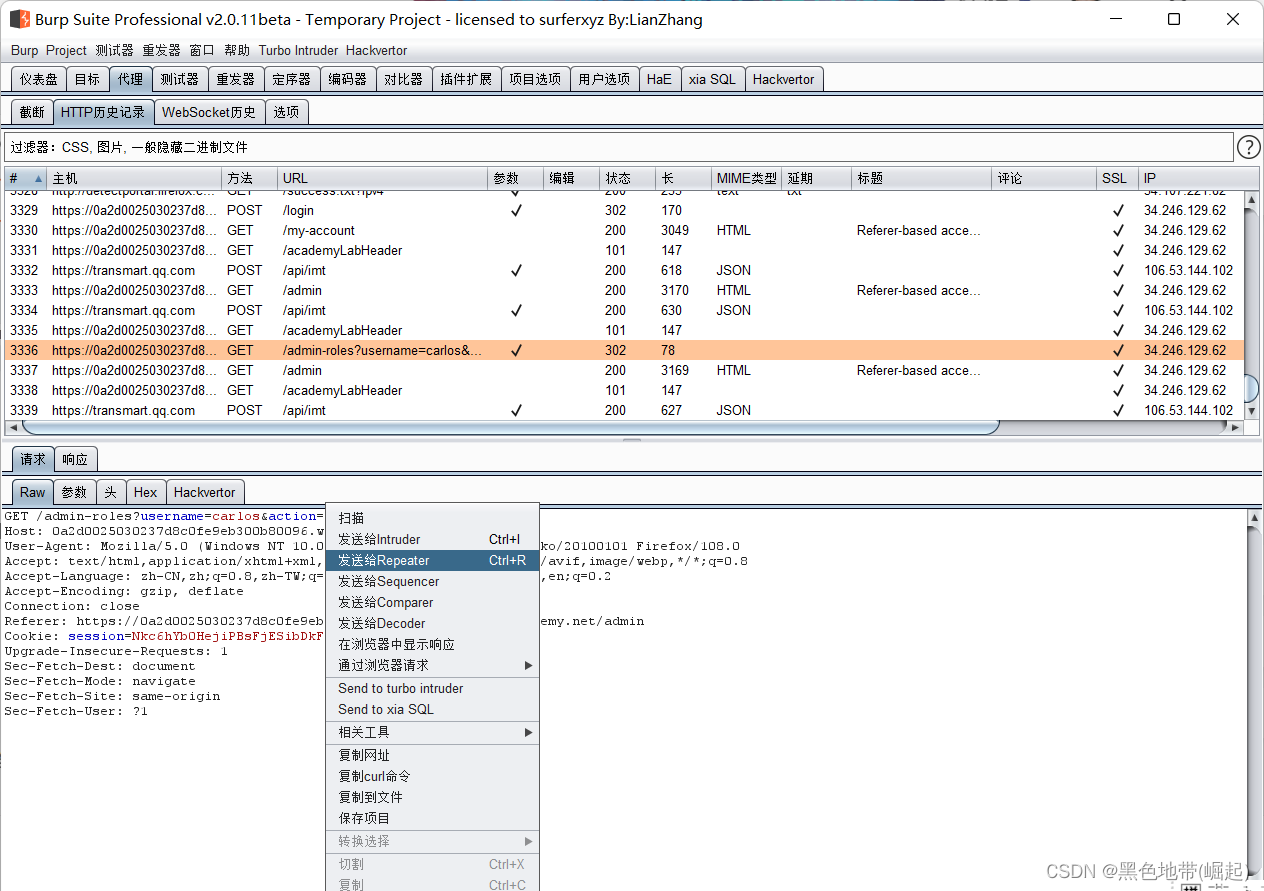Open the WebSocket历史 tab
The width and height of the screenshot is (1264, 891).
tap(209, 112)
